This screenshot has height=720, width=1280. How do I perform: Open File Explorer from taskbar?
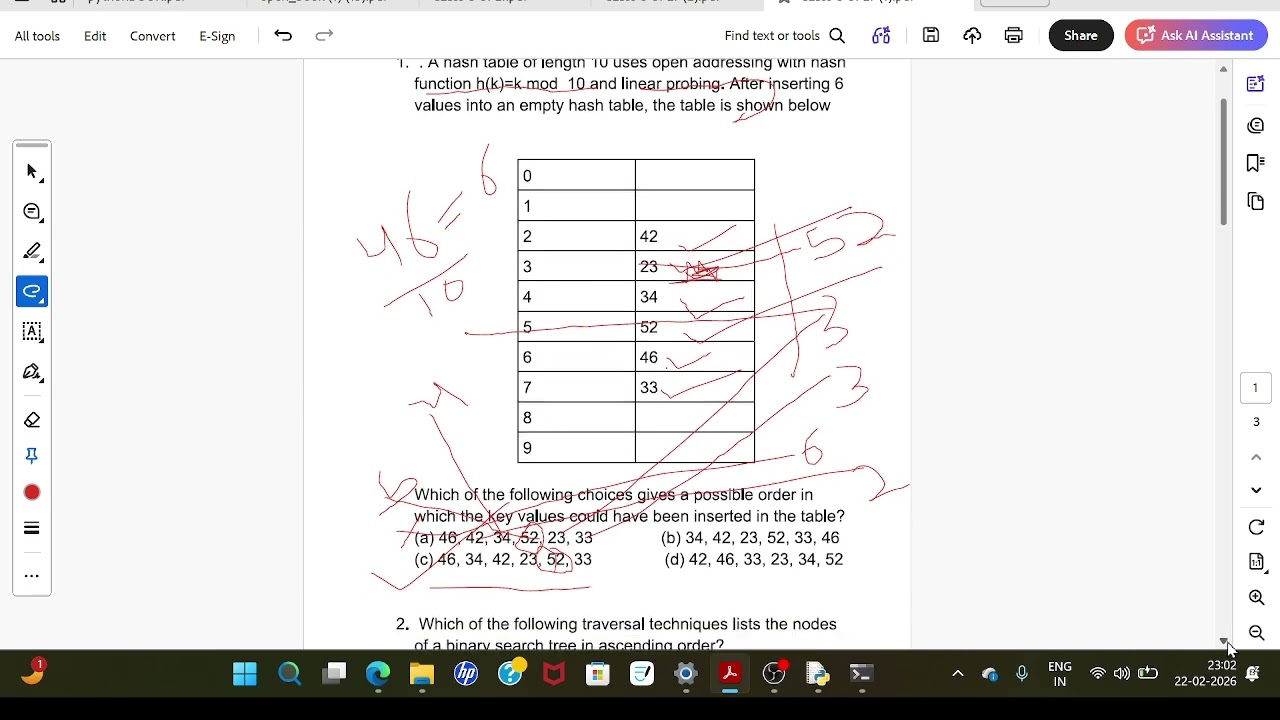(x=422, y=674)
